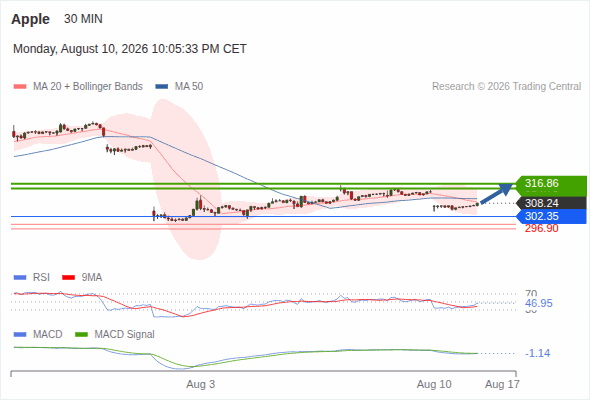Select the black 308.24 current price tag
Screen dimensions: 590x400
point(550,203)
